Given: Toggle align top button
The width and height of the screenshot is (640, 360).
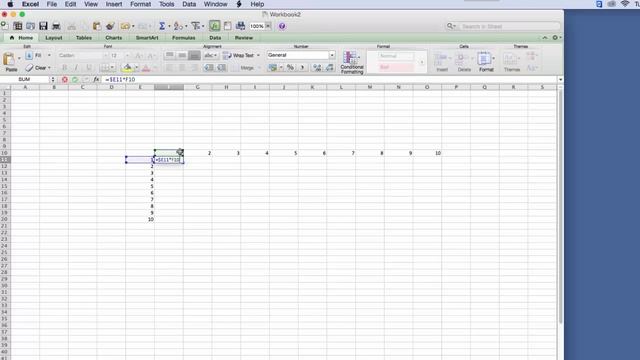Looking at the screenshot, I should pos(169,55).
